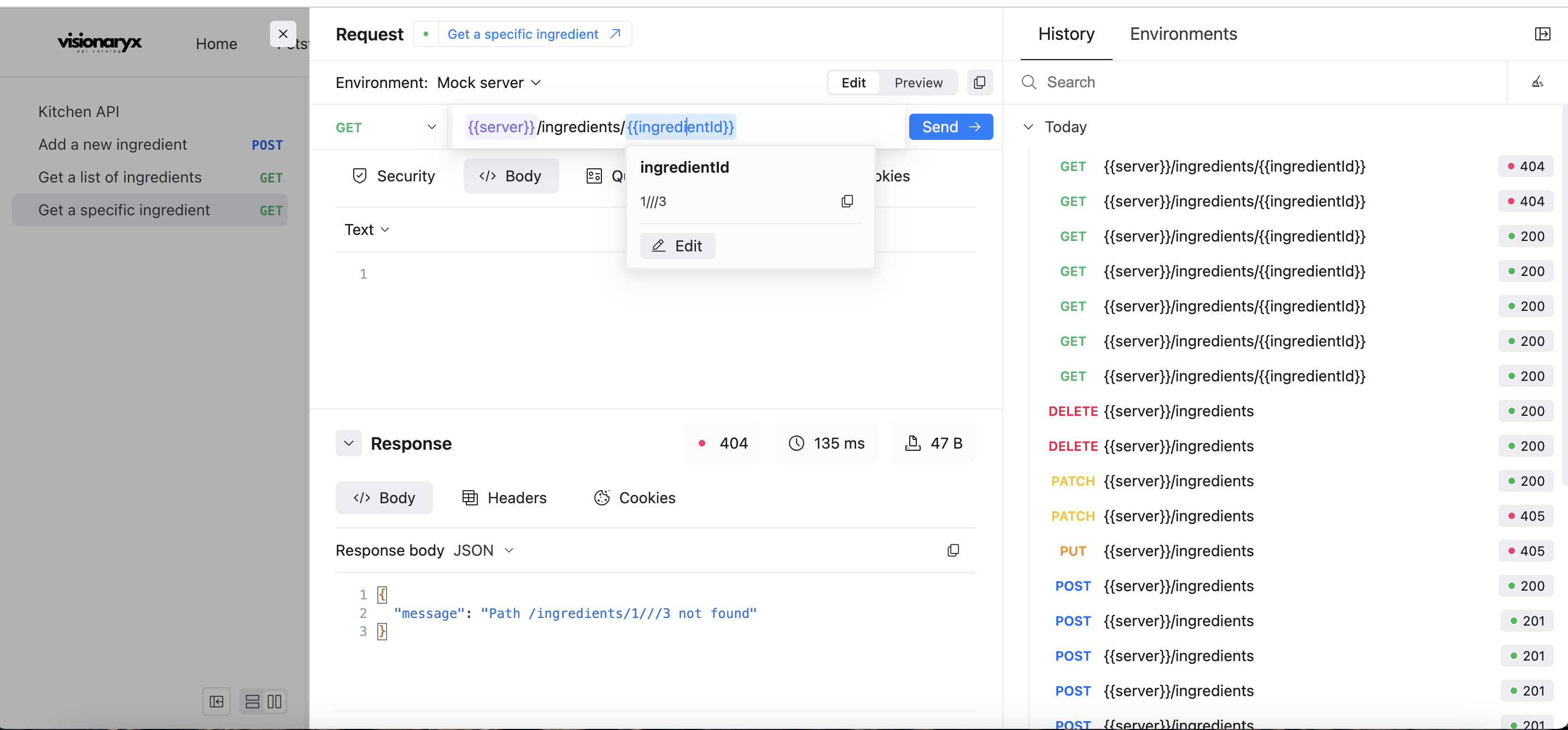Copy the ingredientId value in the popup

[x=847, y=202]
